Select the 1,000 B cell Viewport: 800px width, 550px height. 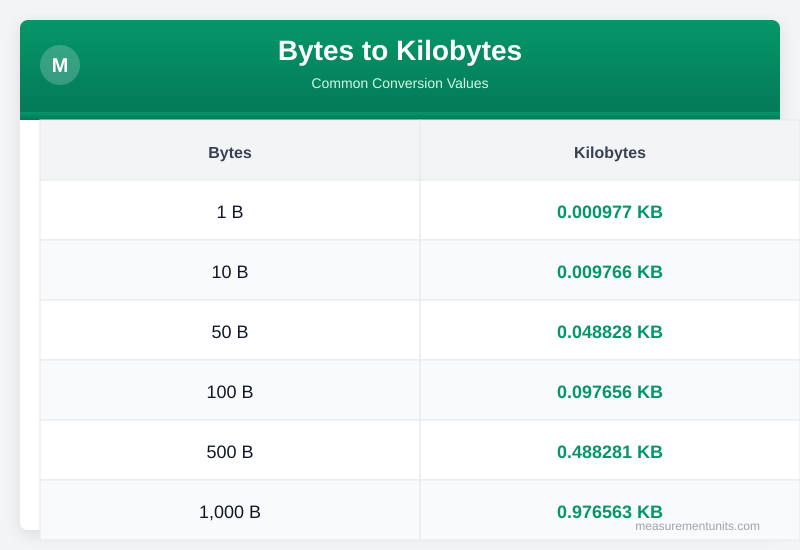pyautogui.click(x=230, y=512)
